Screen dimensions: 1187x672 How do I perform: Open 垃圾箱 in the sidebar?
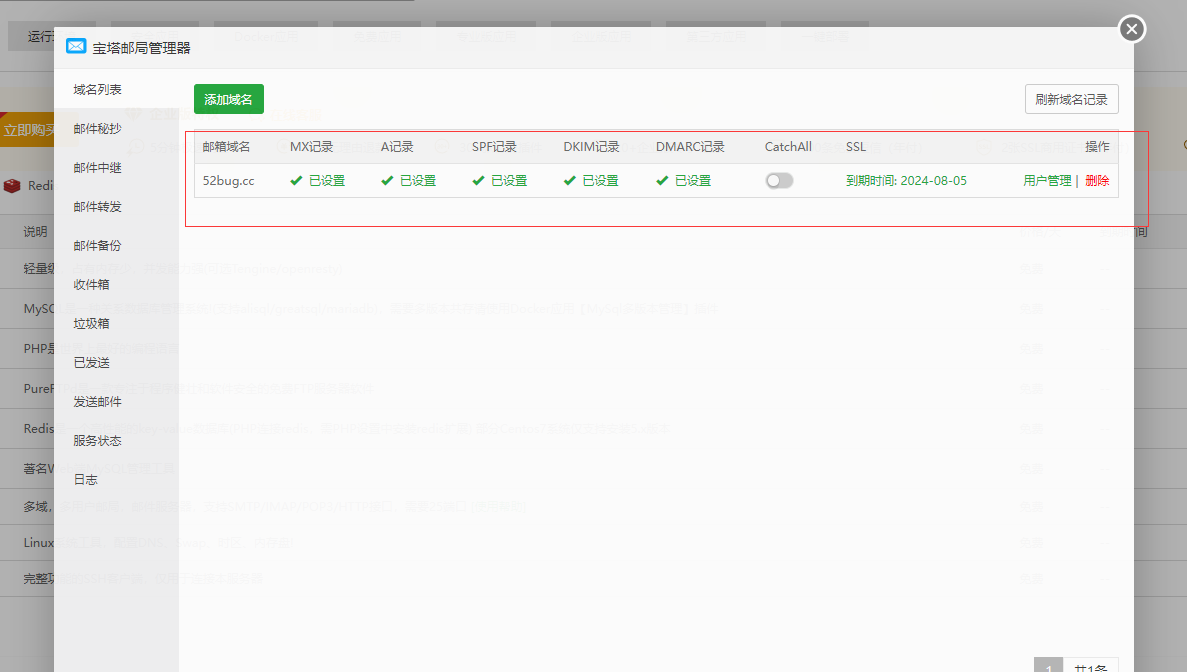pyautogui.click(x=92, y=323)
